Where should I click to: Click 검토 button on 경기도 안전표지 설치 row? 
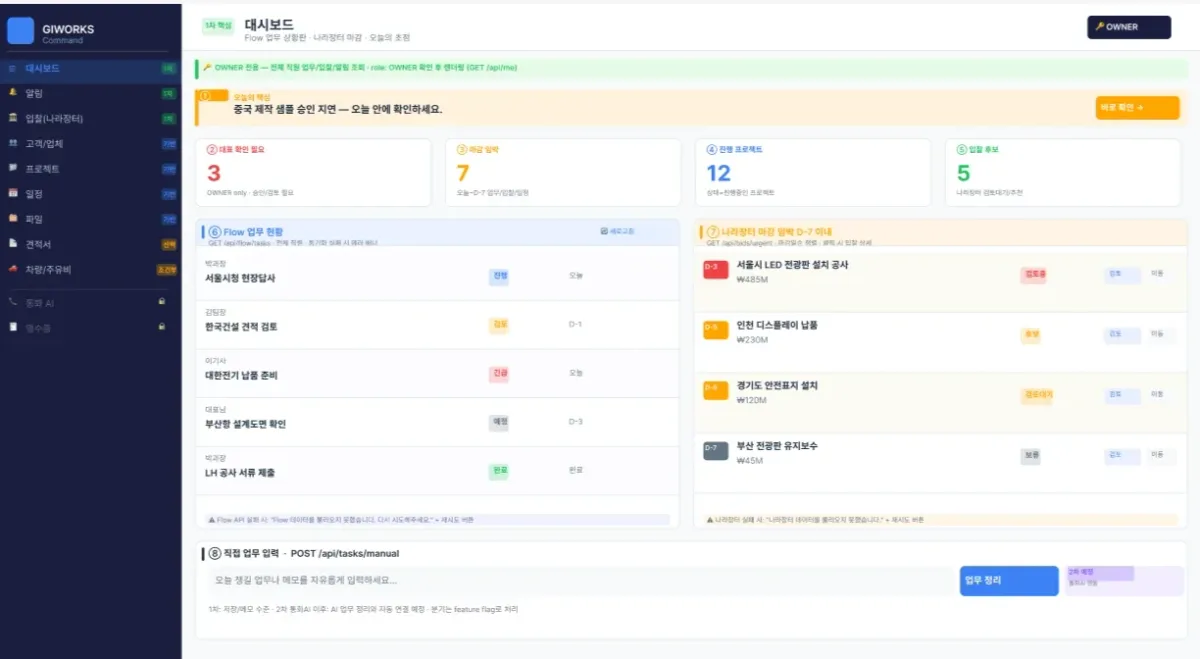[x=1121, y=394]
